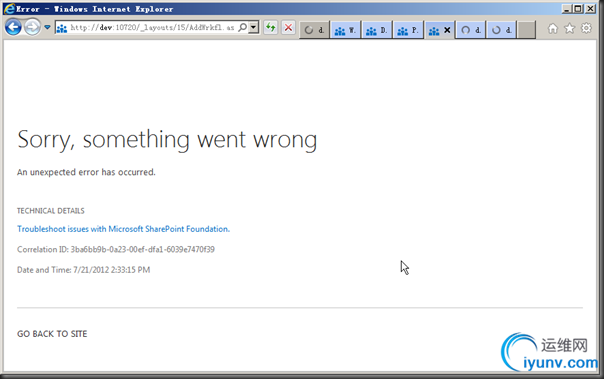The image size is (604, 379).
Task: Click the Home icon
Action: click(x=553, y=28)
